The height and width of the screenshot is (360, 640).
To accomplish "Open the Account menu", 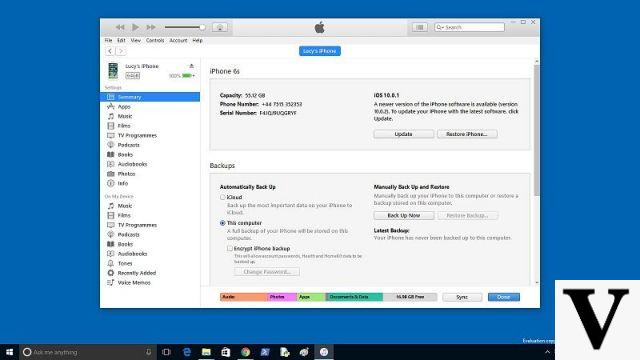I will (178, 40).
